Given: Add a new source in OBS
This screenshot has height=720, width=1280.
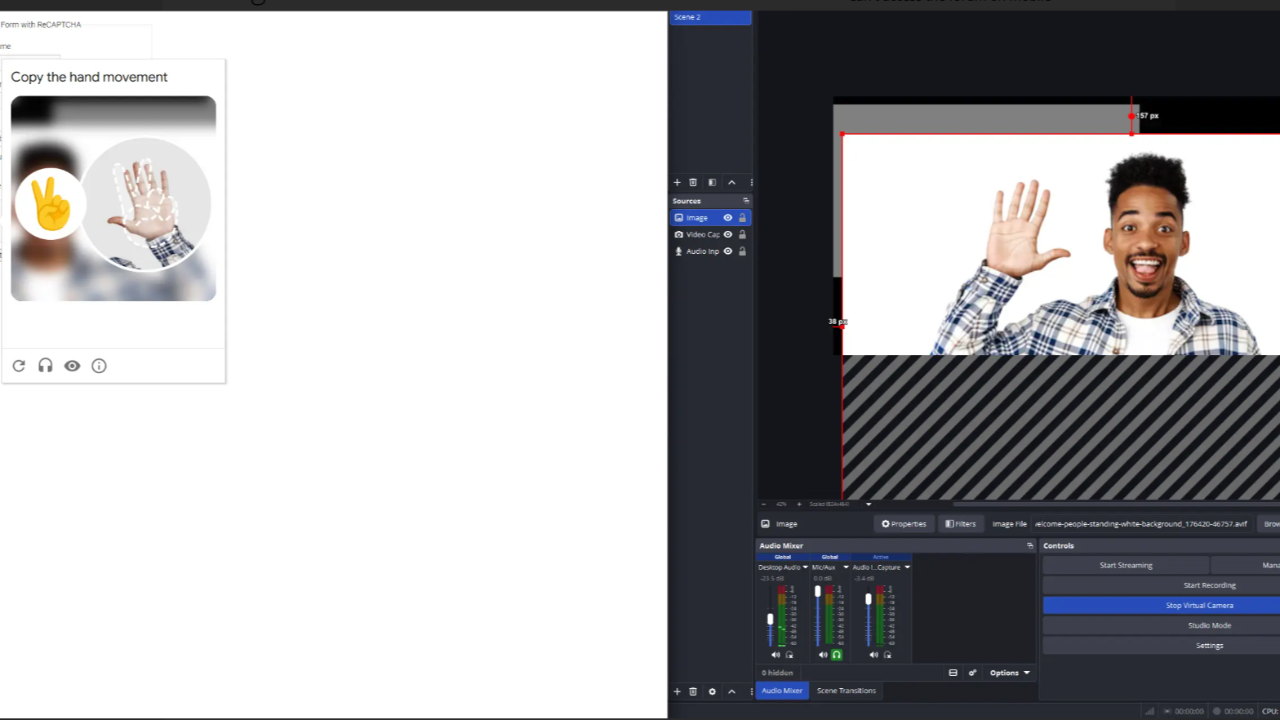Looking at the screenshot, I should click(677, 183).
